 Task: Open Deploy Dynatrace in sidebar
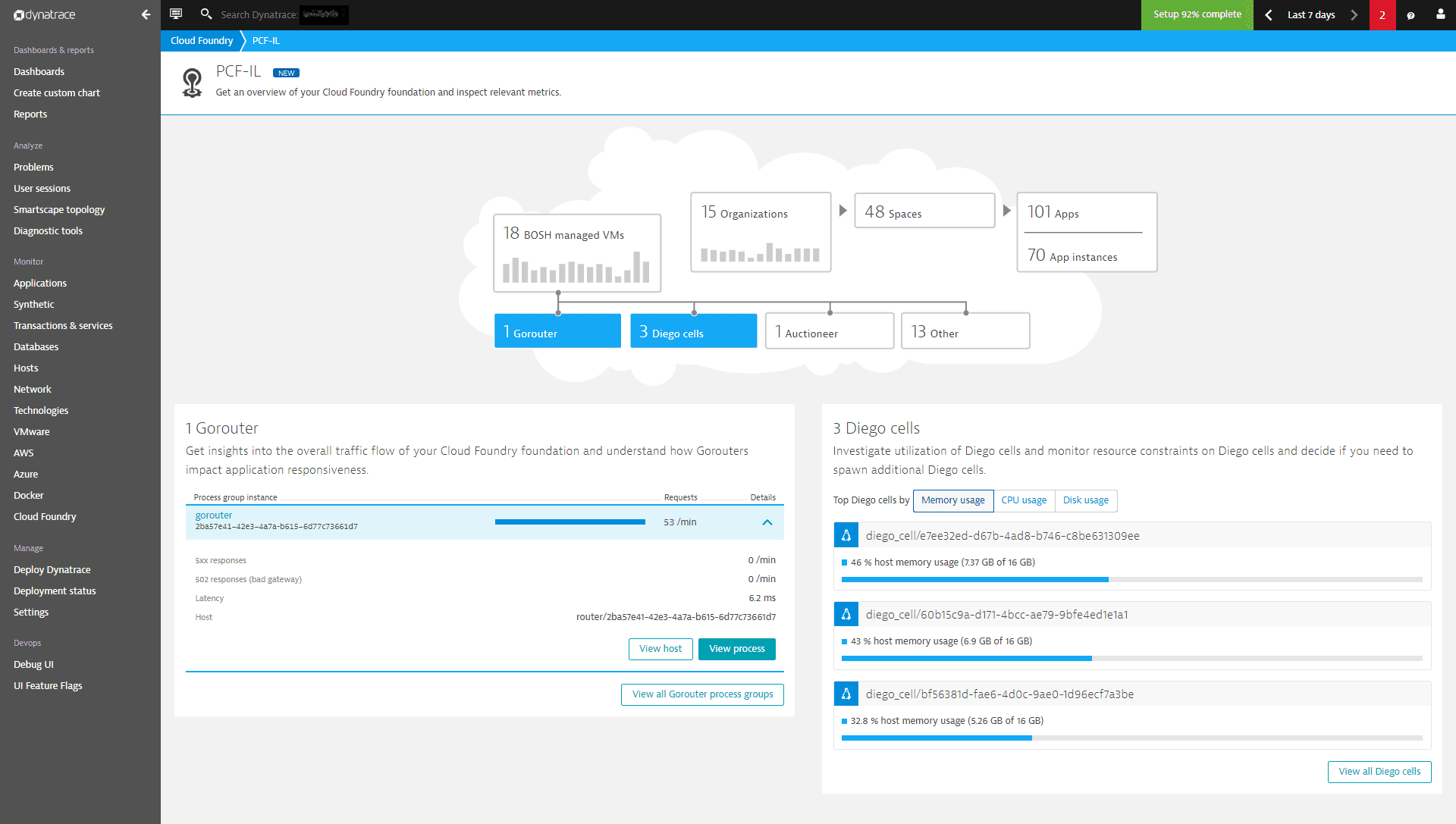pyautogui.click(x=52, y=570)
